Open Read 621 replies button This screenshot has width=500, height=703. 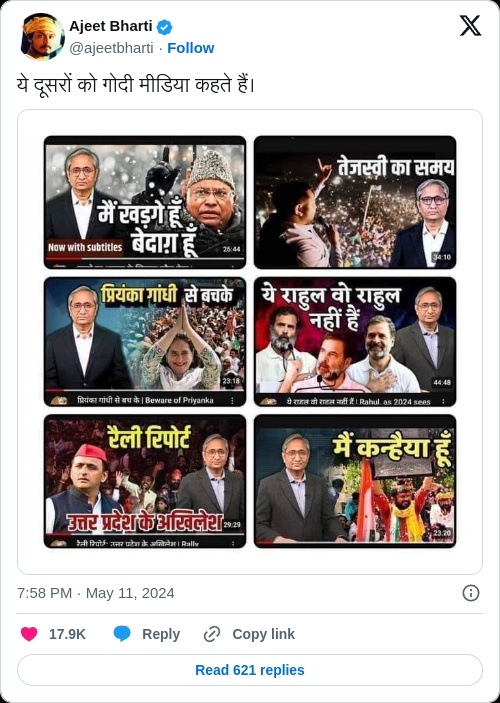(250, 670)
